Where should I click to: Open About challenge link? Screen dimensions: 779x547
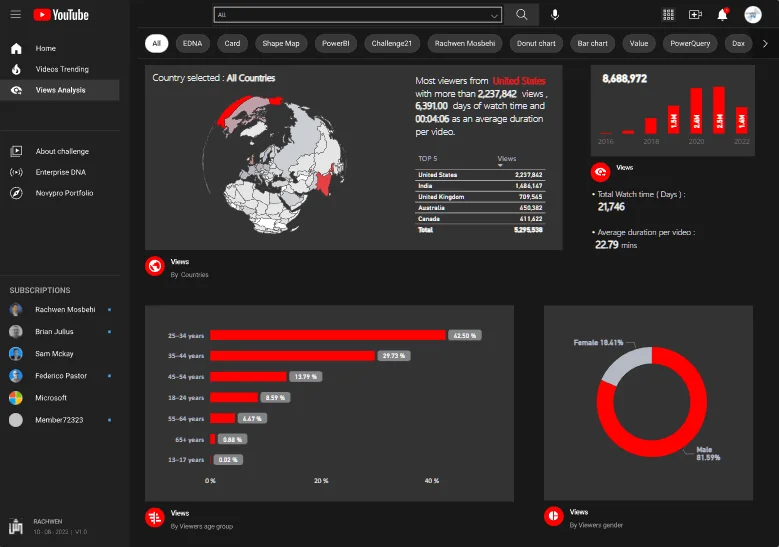60,151
